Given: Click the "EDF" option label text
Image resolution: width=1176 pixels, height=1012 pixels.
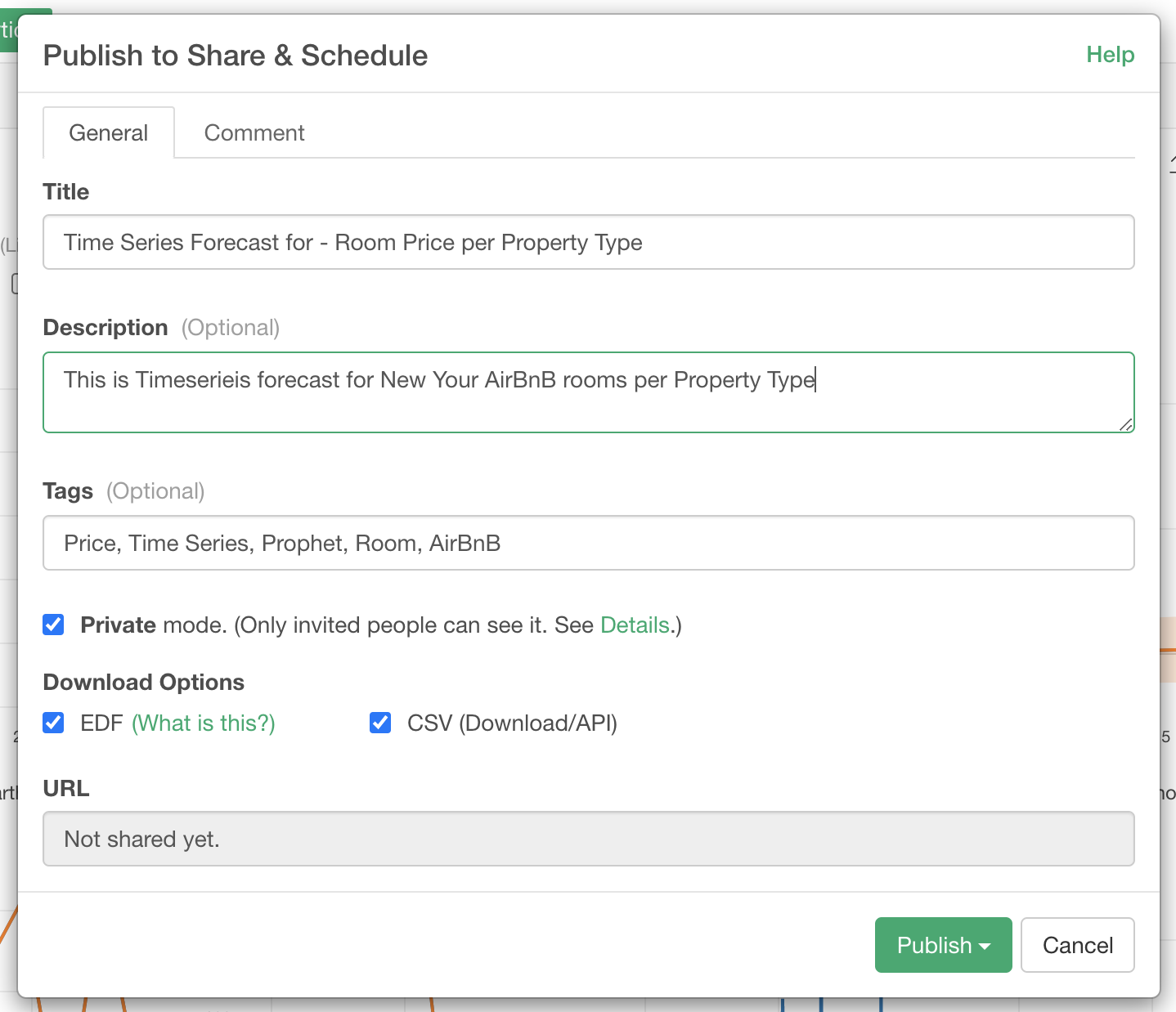Looking at the screenshot, I should click(101, 723).
